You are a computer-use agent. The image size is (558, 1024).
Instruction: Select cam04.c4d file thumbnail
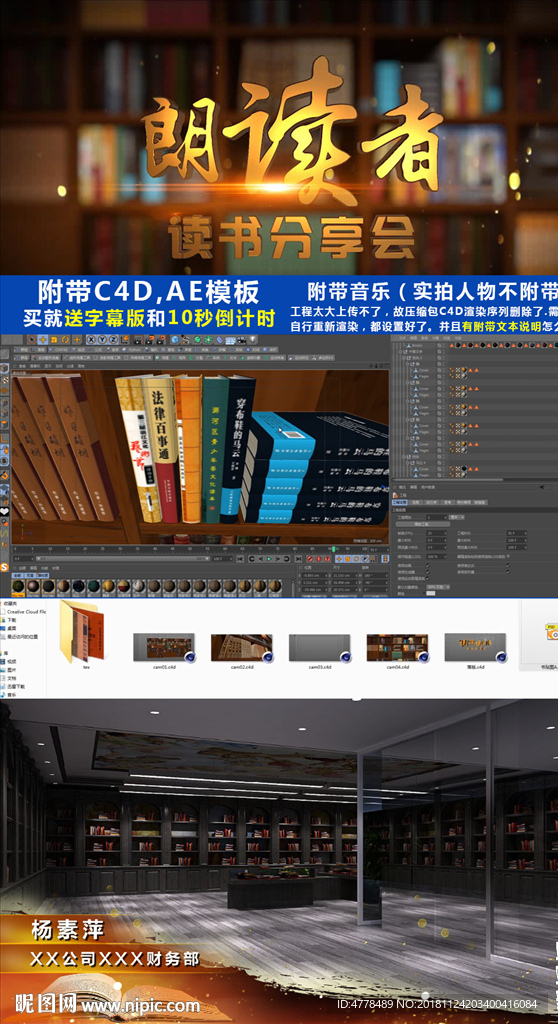tap(397, 648)
